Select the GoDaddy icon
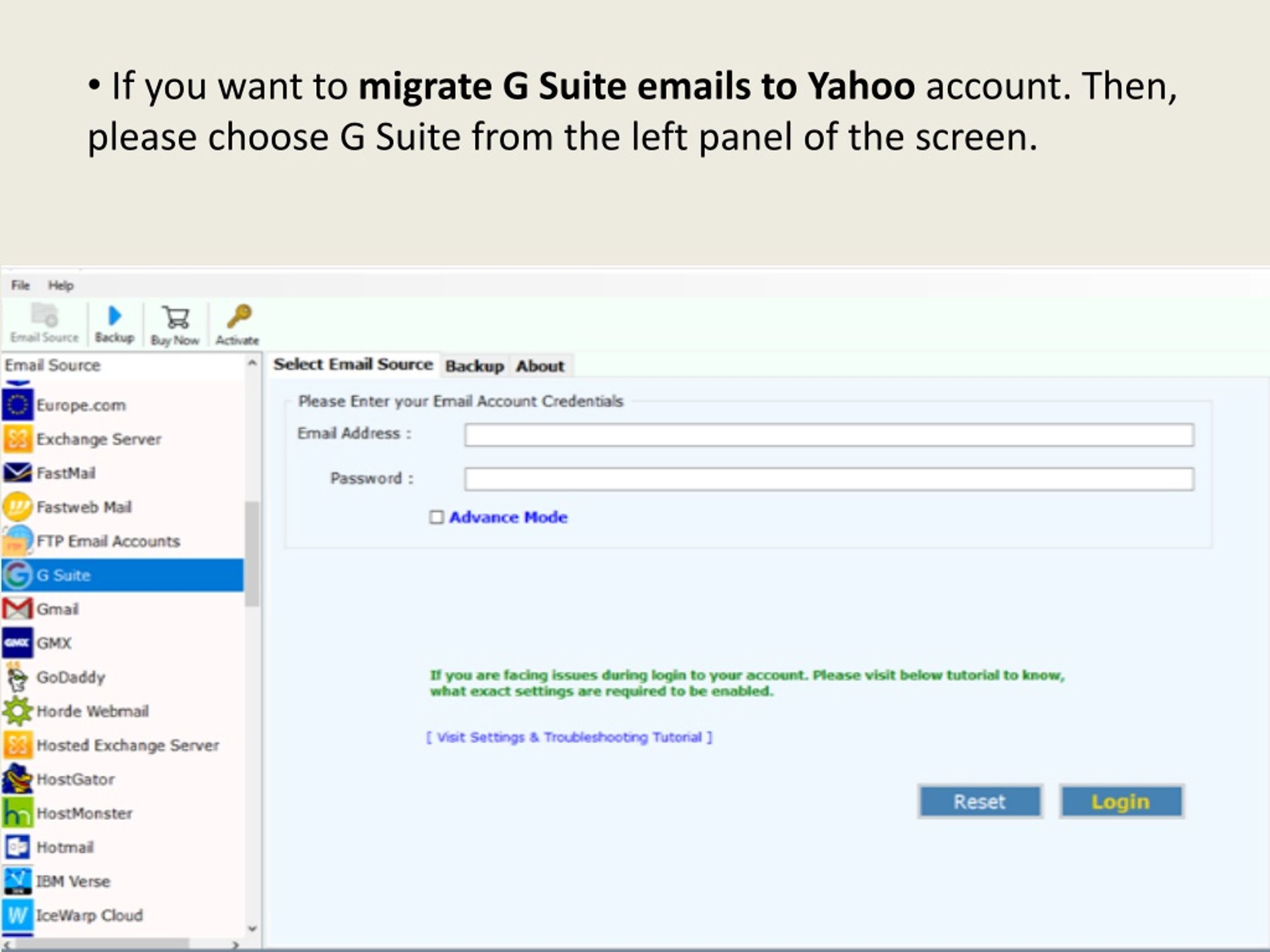 [17, 677]
